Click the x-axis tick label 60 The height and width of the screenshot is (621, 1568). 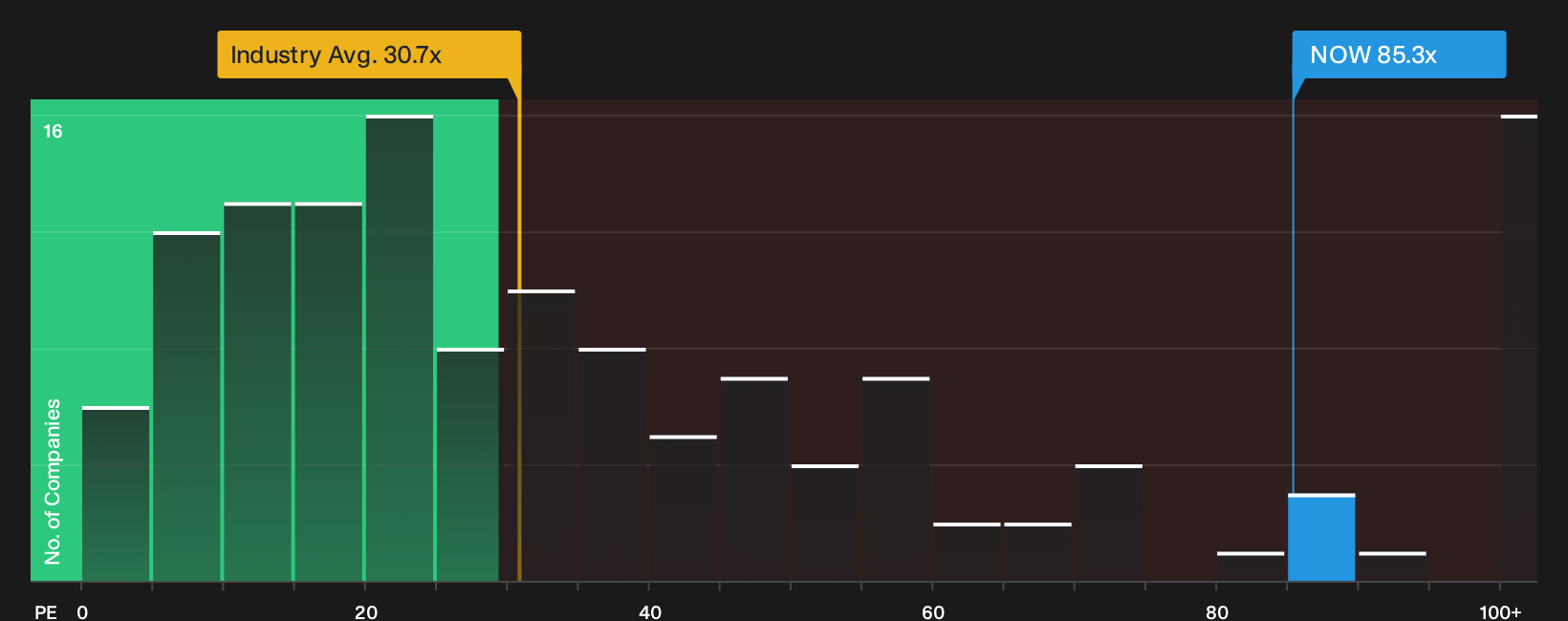click(933, 612)
